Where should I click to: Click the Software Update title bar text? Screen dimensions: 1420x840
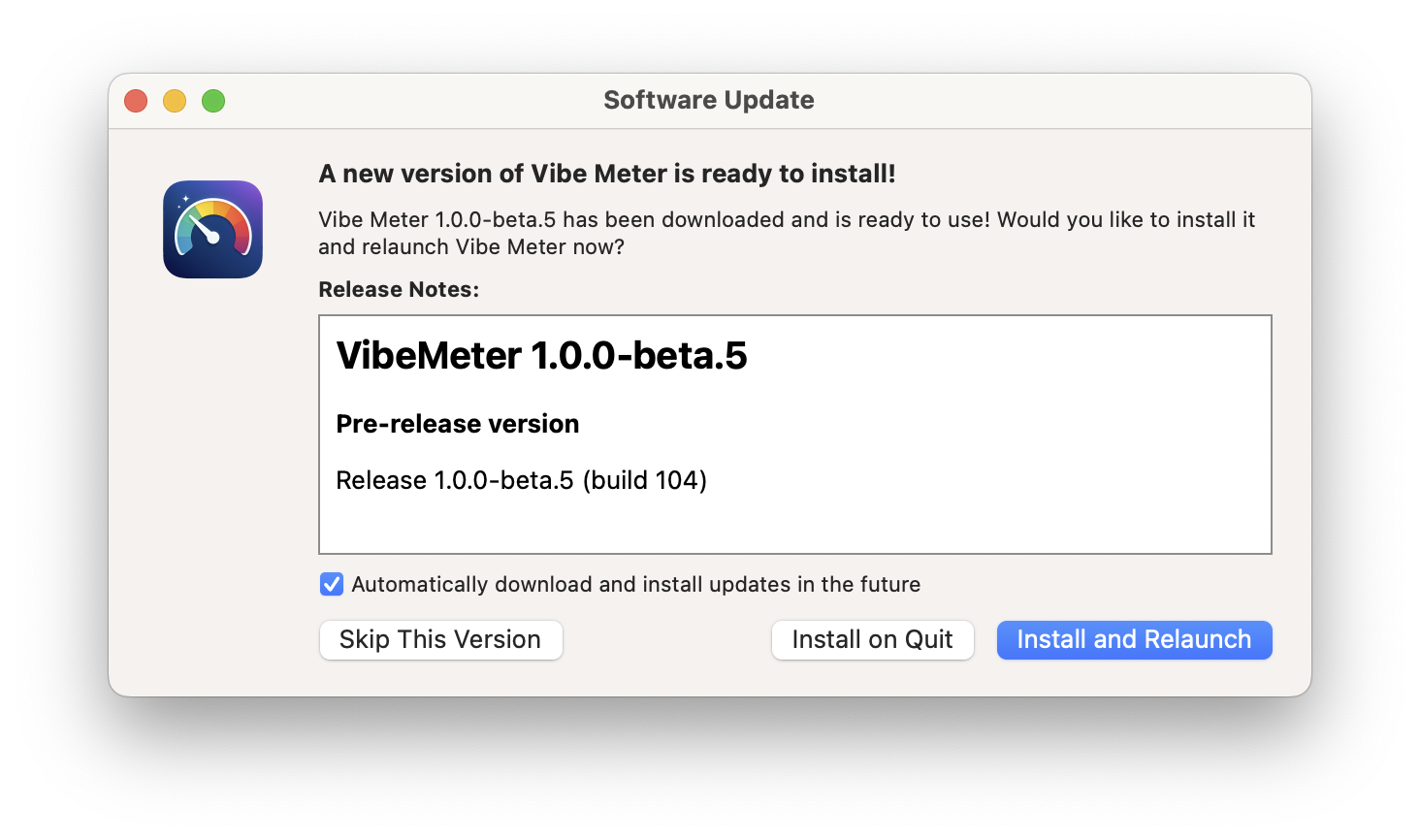click(x=709, y=100)
